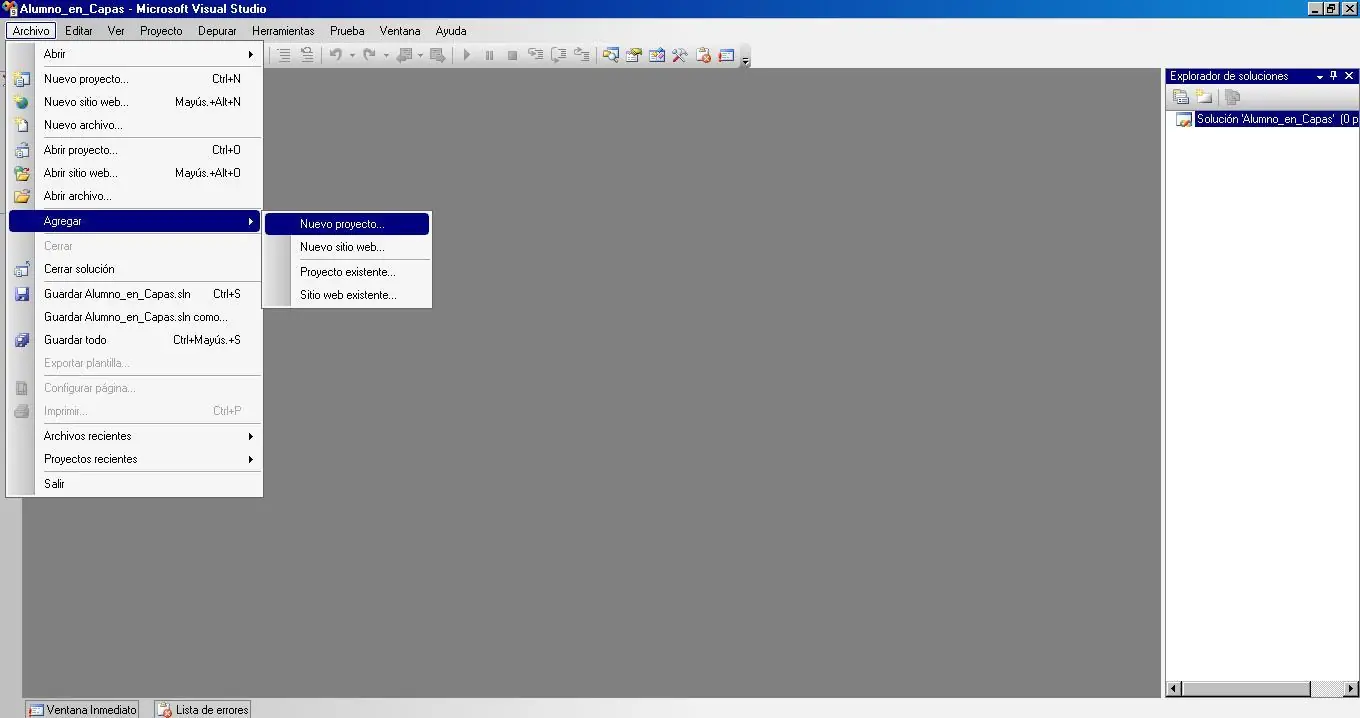The width and height of the screenshot is (1360, 718).
Task: Select Nuevo proyecto... in Agregar submenu
Action: click(x=347, y=224)
